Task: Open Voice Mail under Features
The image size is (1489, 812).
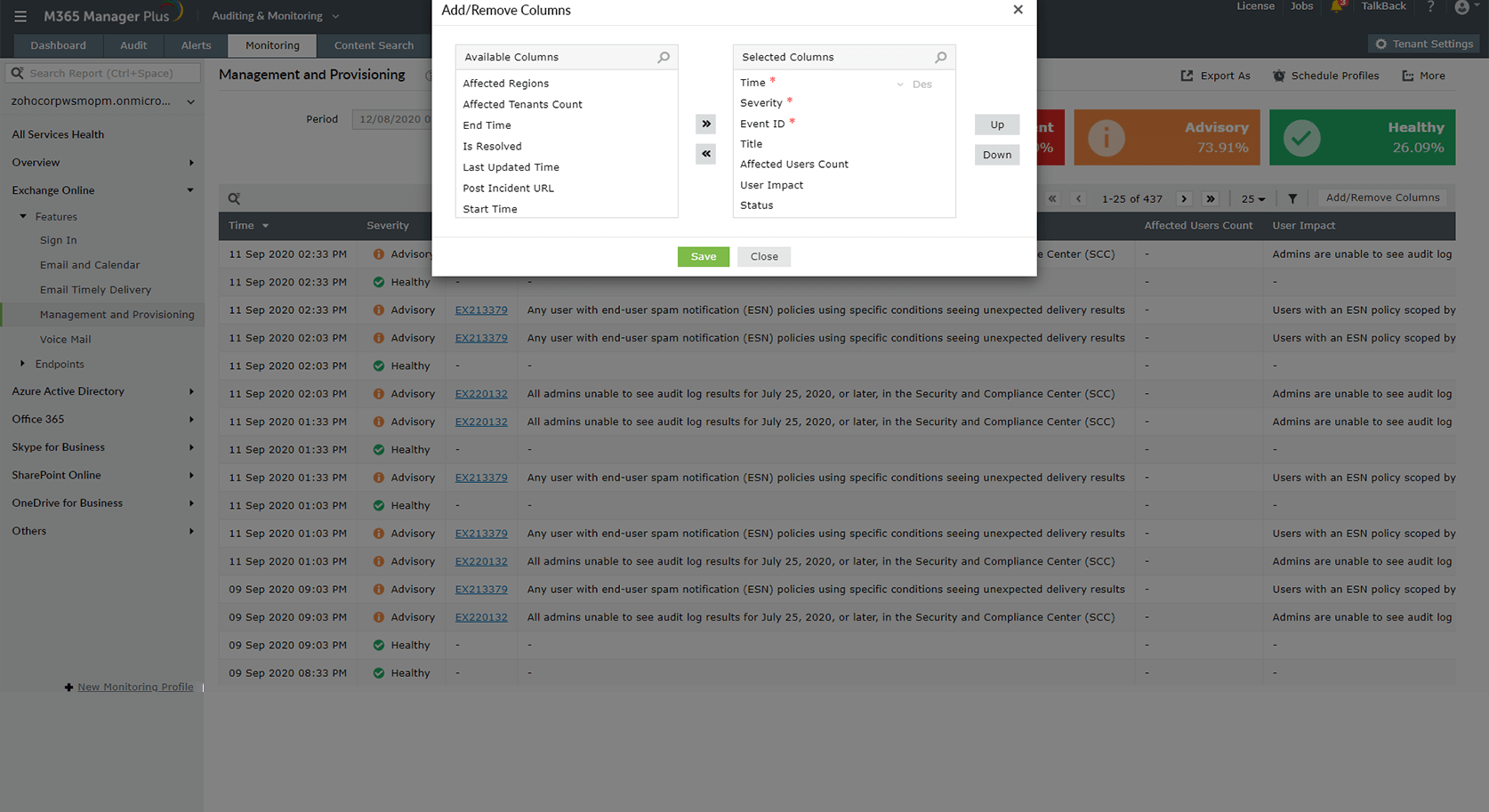Action: tap(65, 340)
